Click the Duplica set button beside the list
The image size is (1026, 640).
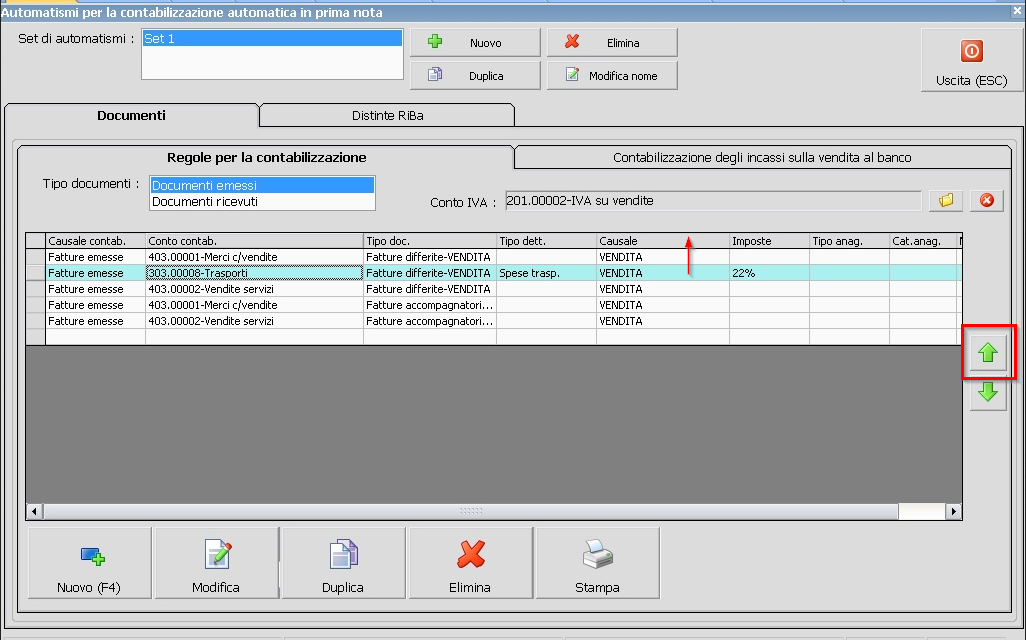pos(475,75)
